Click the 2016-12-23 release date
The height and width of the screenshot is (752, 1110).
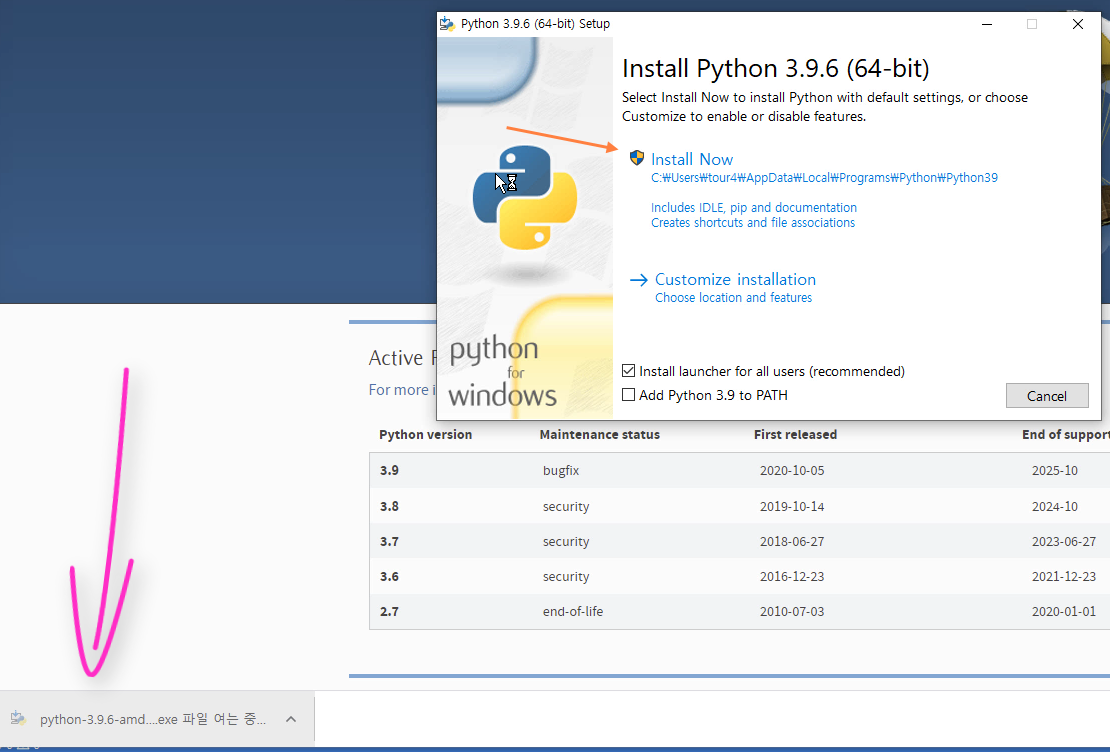(x=792, y=576)
